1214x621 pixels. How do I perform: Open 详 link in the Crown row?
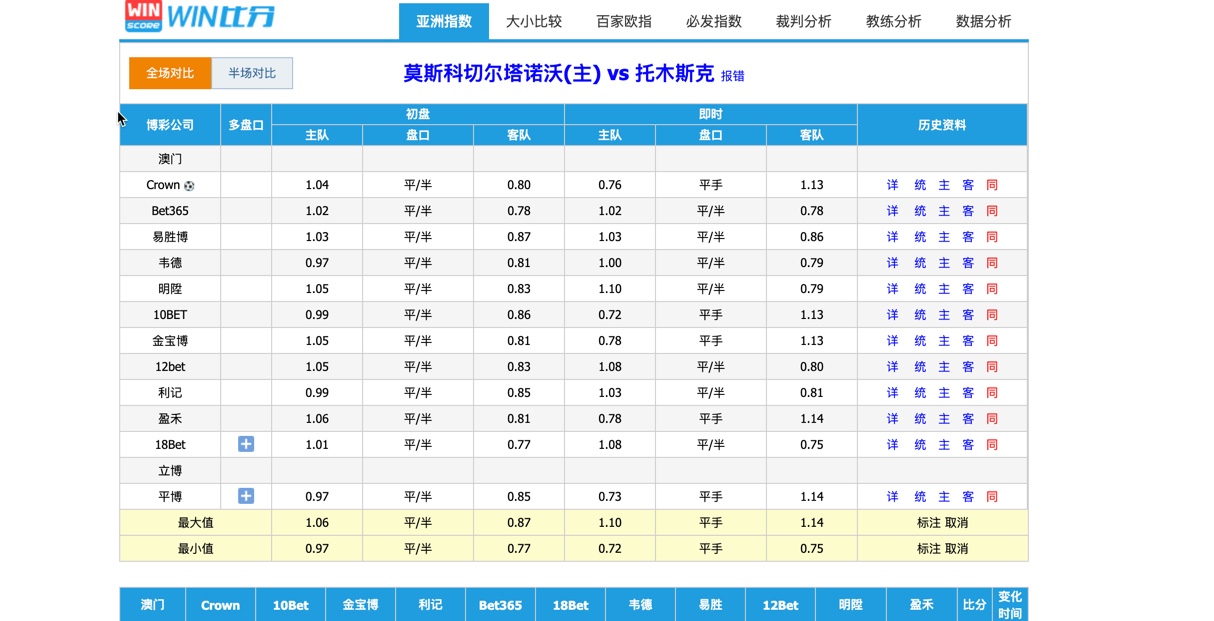pos(893,185)
